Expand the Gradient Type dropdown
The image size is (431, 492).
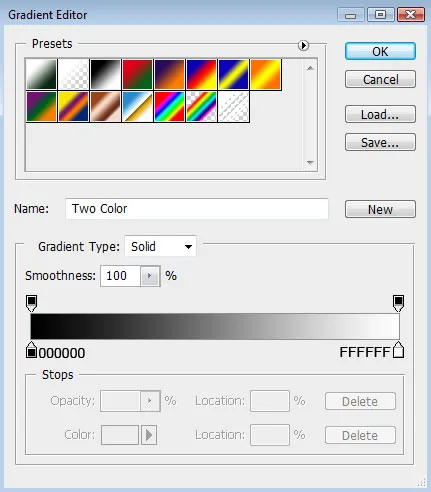(160, 247)
